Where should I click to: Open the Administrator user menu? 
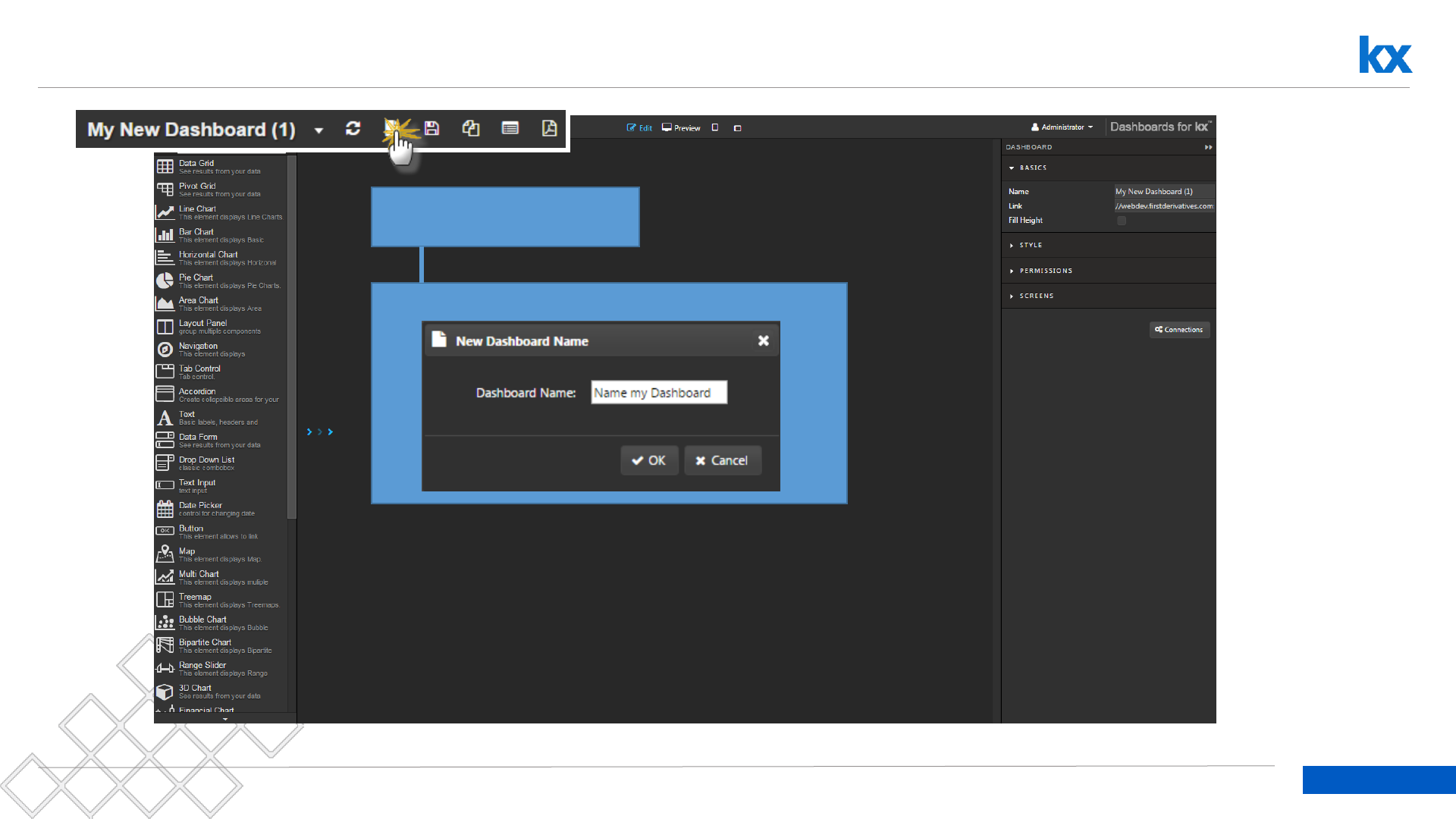click(x=1062, y=127)
